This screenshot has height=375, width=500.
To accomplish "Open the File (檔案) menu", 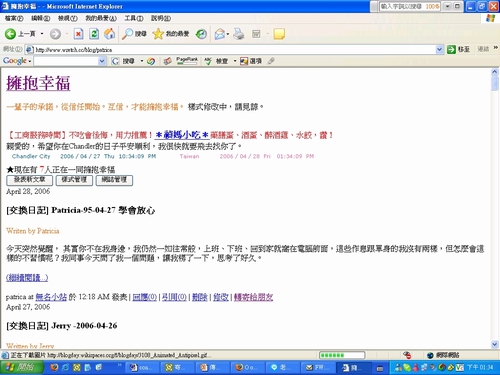I will pyautogui.click(x=14, y=18).
